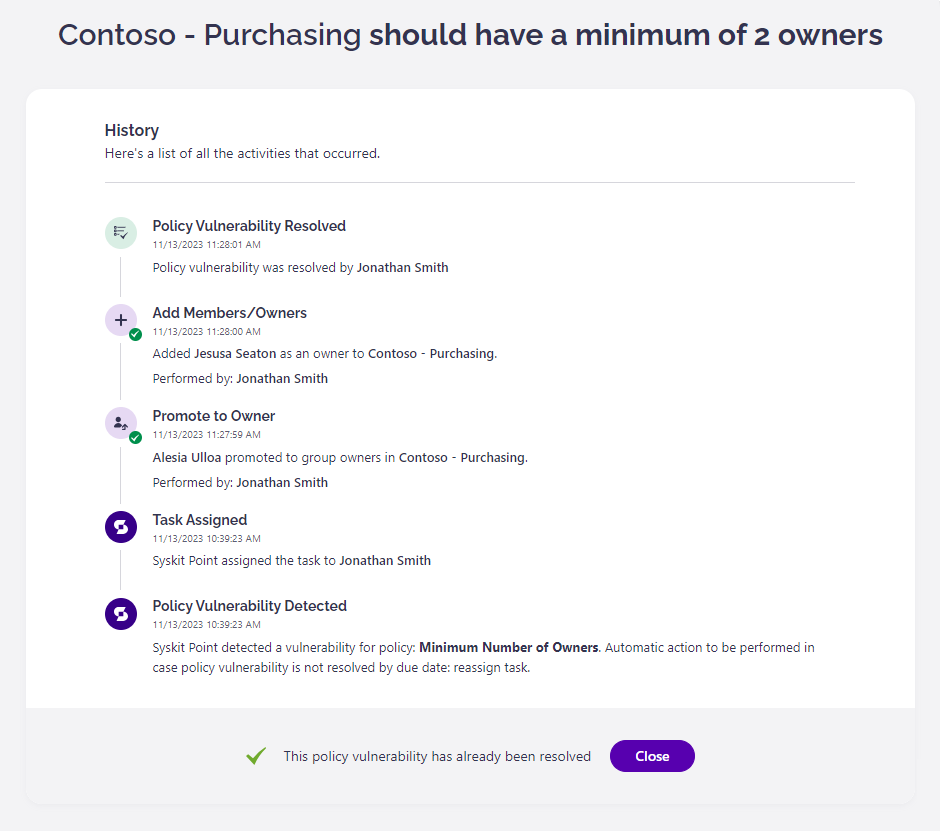Click the green resolved checkmark in footer

[x=256, y=756]
